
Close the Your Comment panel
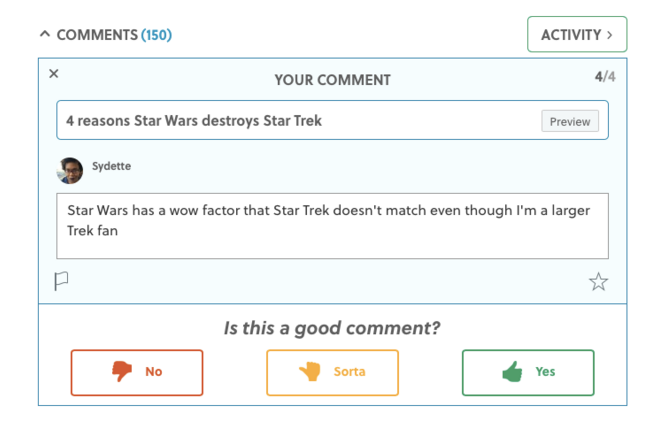pyautogui.click(x=54, y=73)
